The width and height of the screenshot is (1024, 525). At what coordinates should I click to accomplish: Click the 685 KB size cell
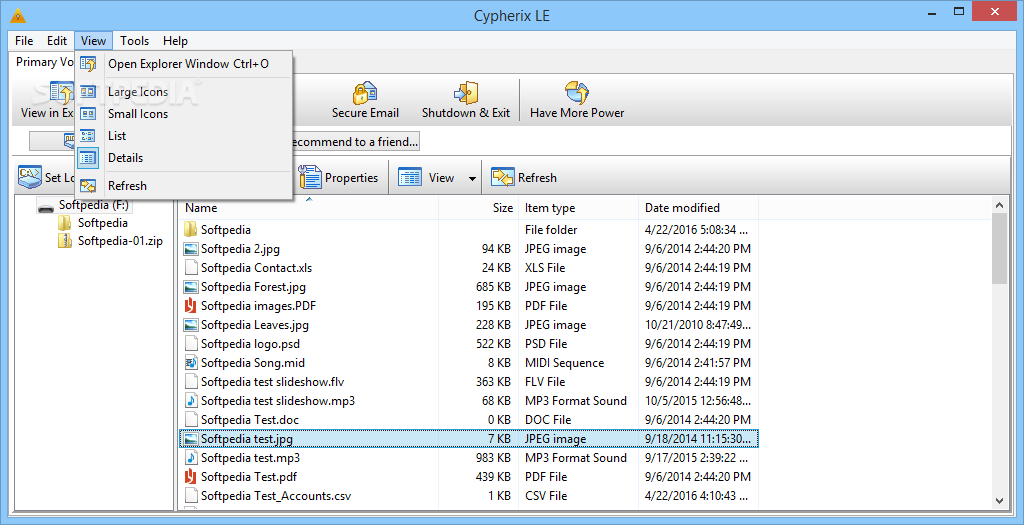click(494, 287)
